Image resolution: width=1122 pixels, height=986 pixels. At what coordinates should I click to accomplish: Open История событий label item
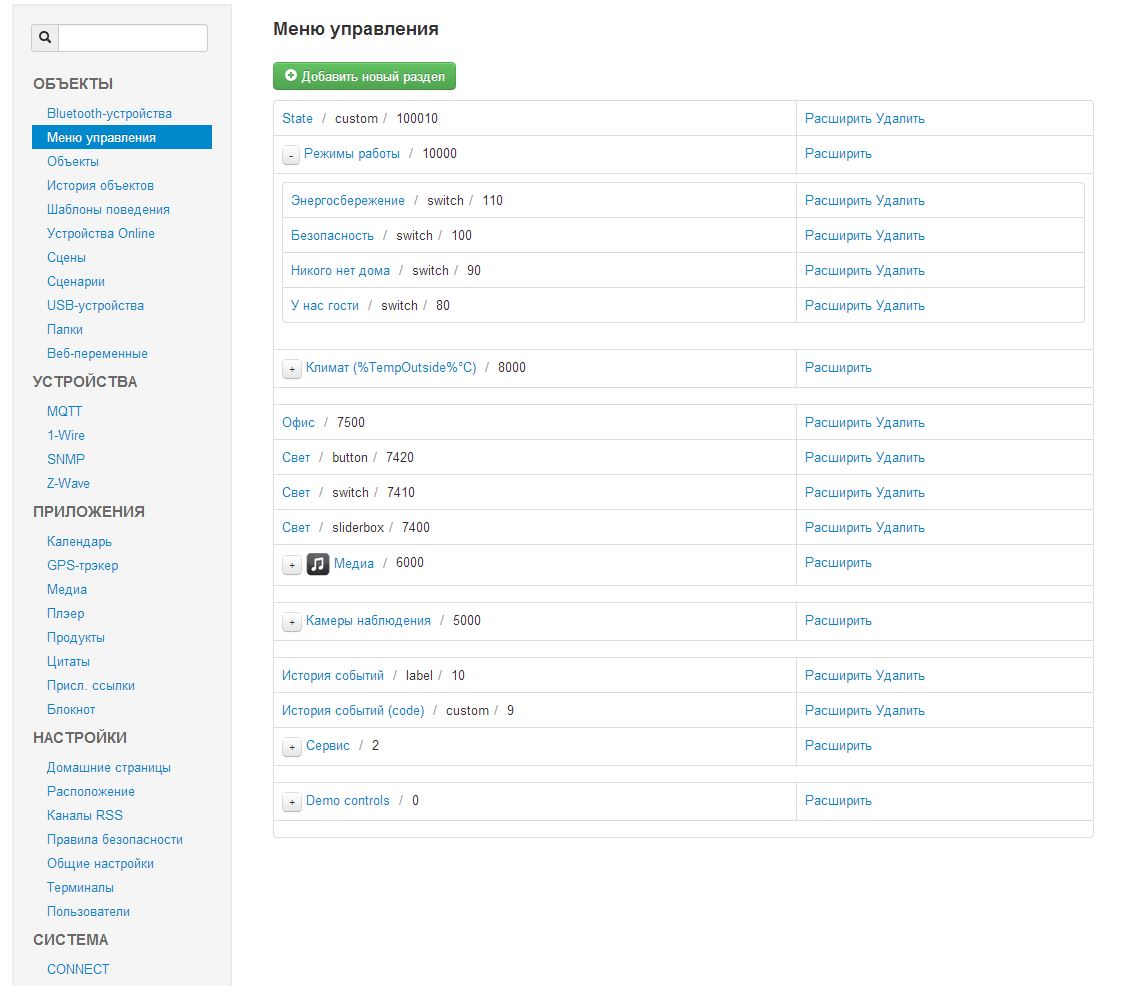coord(333,676)
